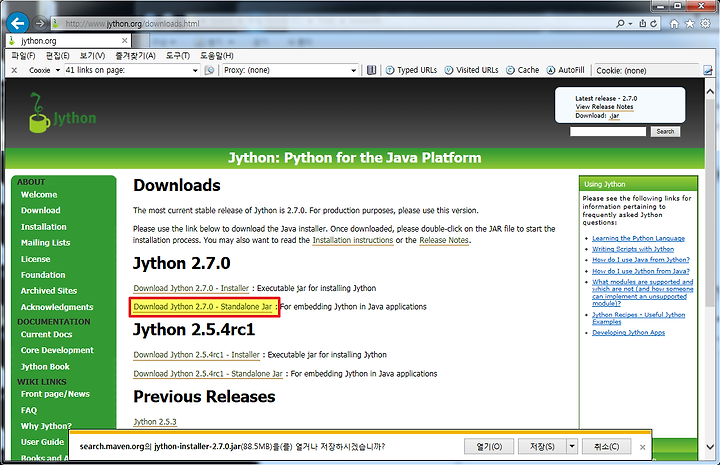
Task: Open Archived Sites in the sidebar
Action: 49,291
